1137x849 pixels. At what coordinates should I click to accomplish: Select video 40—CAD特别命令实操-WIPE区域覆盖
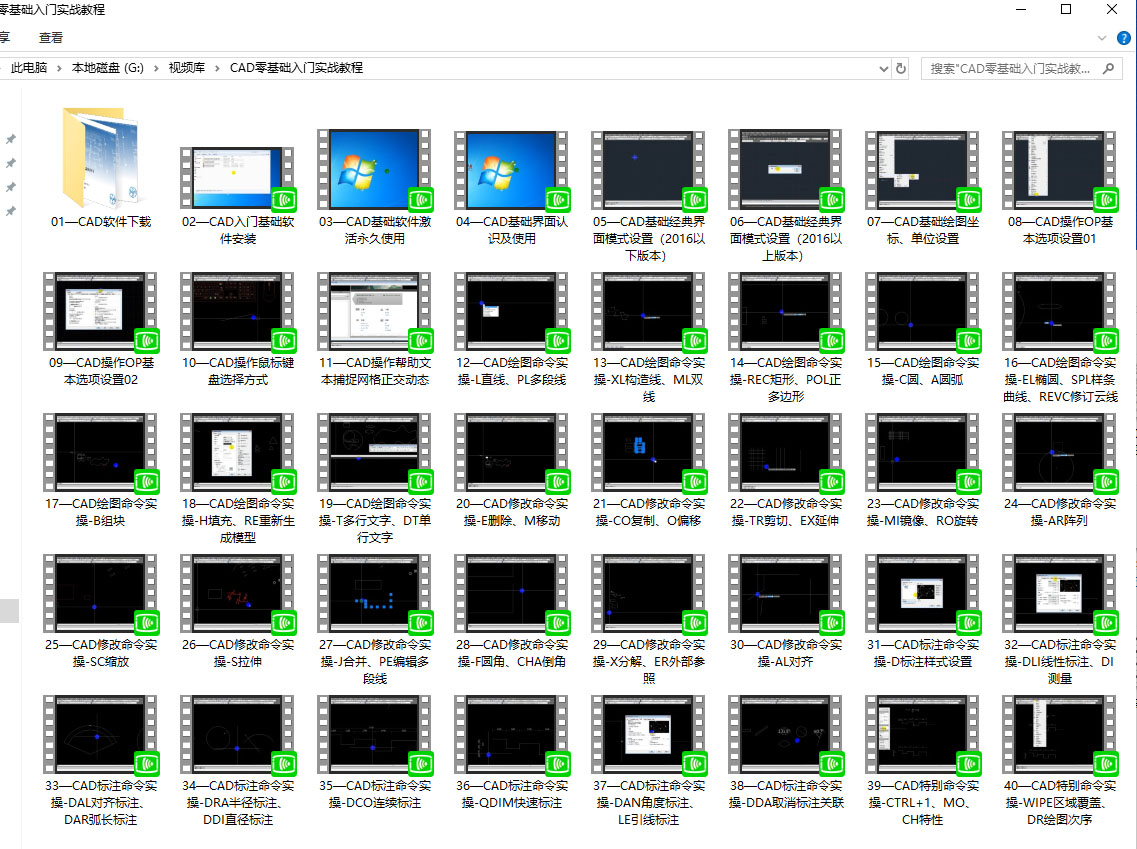coord(1059,735)
